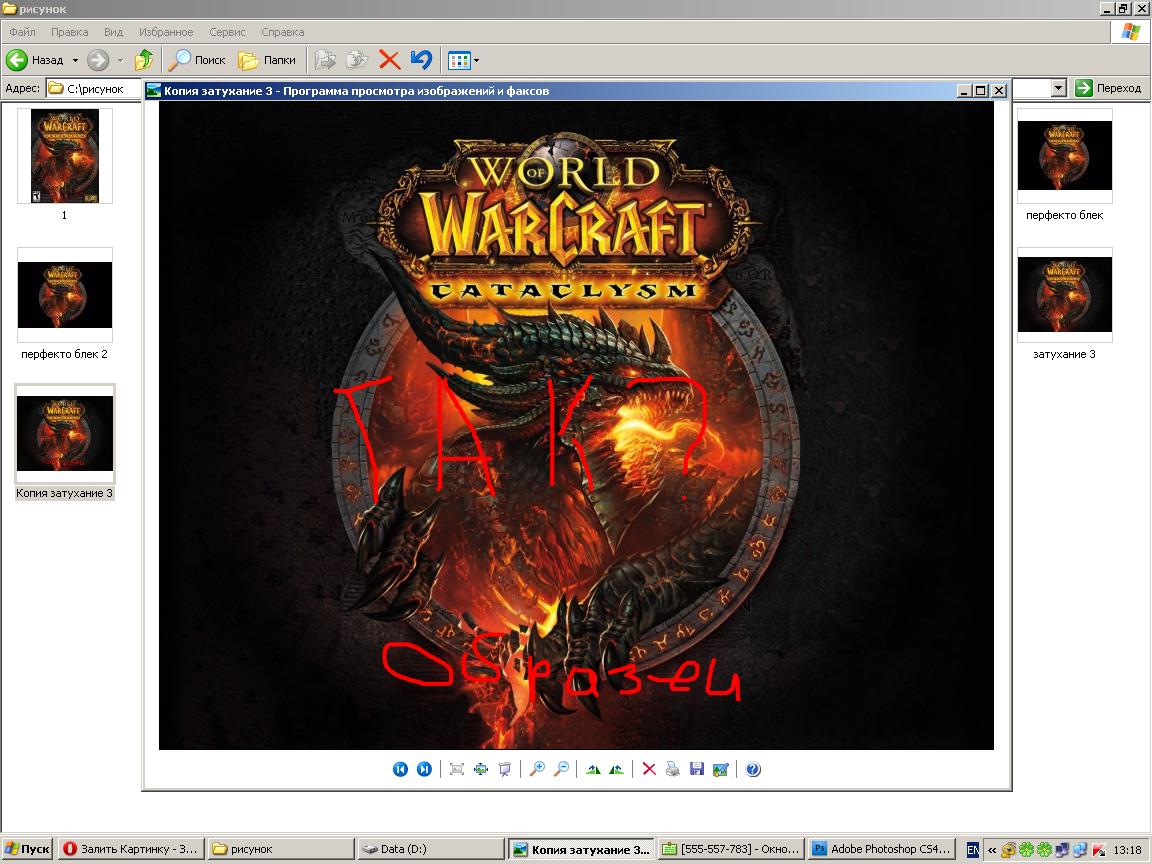Screen dimensions: 1152x864
Task: Print the image from viewer
Action: (673, 769)
